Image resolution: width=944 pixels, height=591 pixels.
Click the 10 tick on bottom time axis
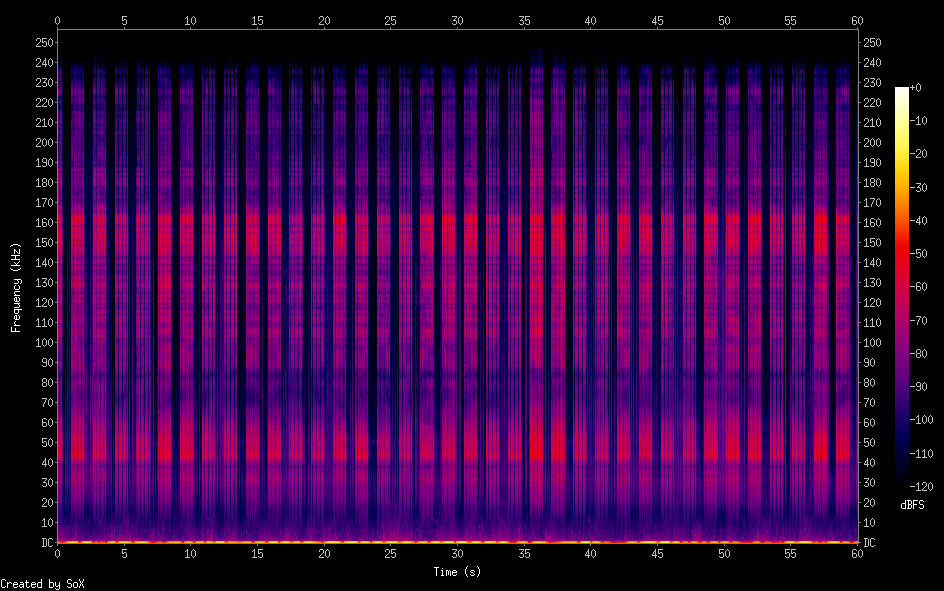[190, 553]
